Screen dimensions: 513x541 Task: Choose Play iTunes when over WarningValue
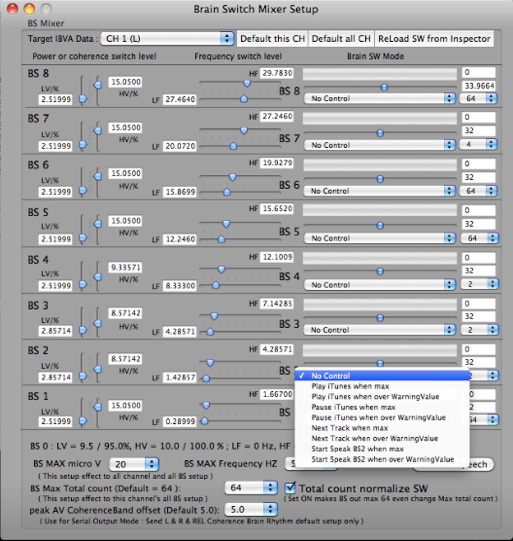point(382,396)
